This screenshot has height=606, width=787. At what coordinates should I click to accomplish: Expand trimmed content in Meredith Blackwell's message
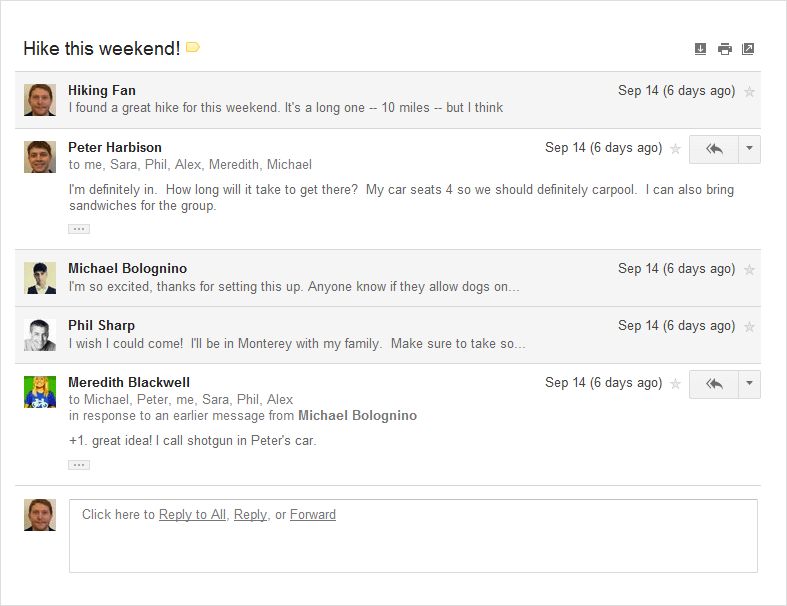coord(79,464)
